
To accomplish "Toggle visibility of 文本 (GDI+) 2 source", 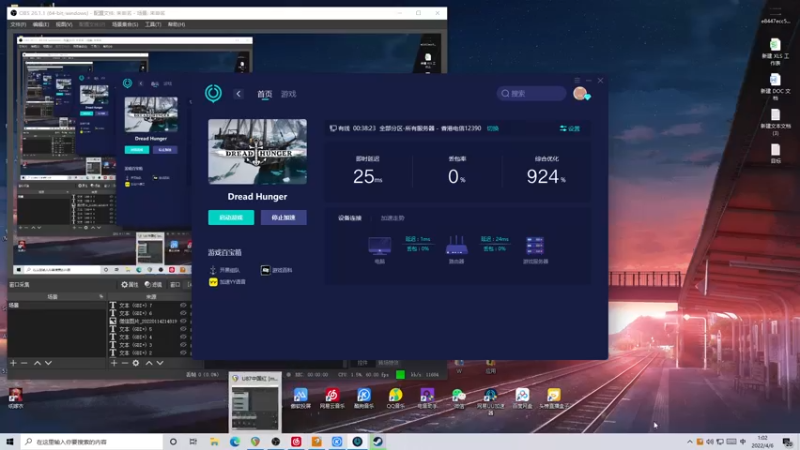I will 183,353.
